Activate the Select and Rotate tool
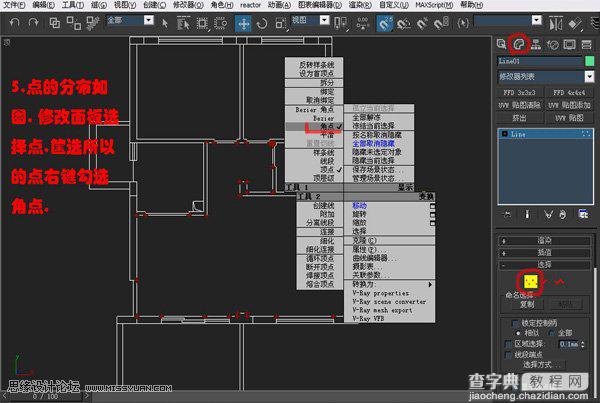The width and height of the screenshot is (600, 403). [262, 24]
